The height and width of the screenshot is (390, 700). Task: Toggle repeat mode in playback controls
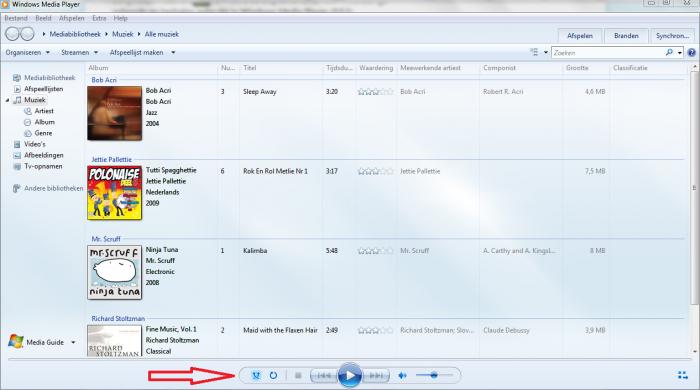pyautogui.click(x=273, y=375)
